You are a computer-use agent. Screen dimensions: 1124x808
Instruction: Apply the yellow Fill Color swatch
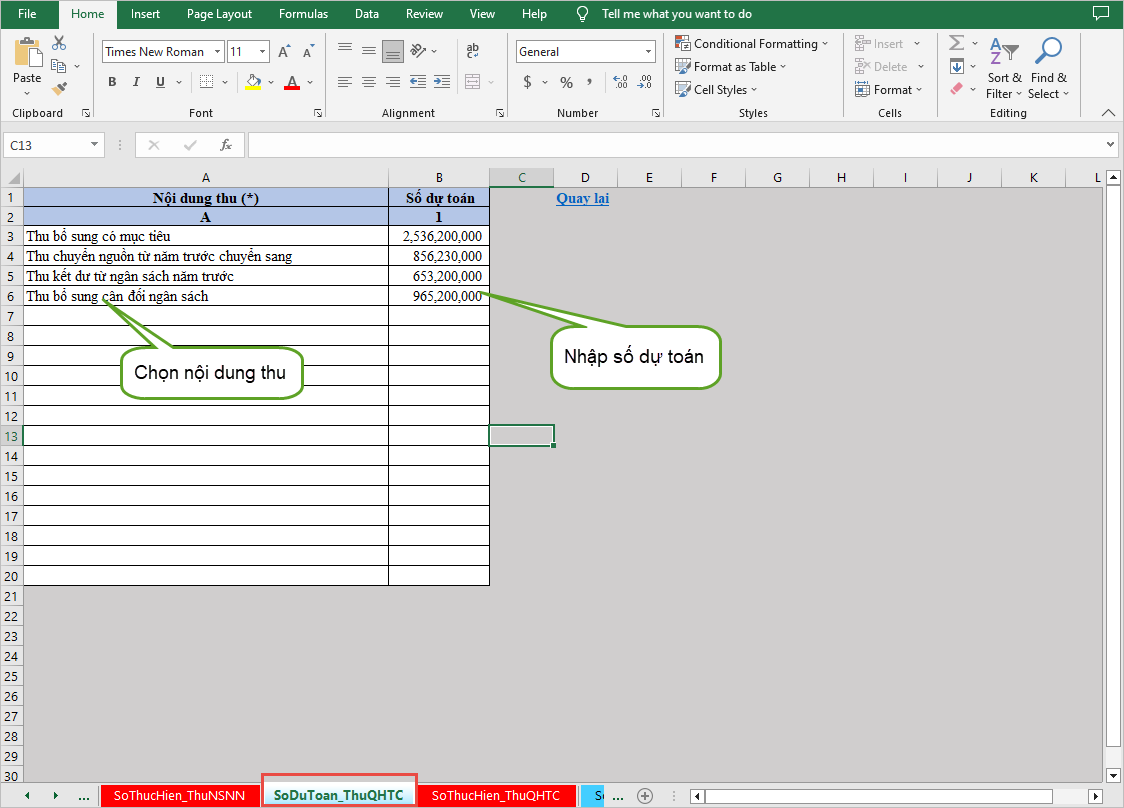tap(254, 82)
